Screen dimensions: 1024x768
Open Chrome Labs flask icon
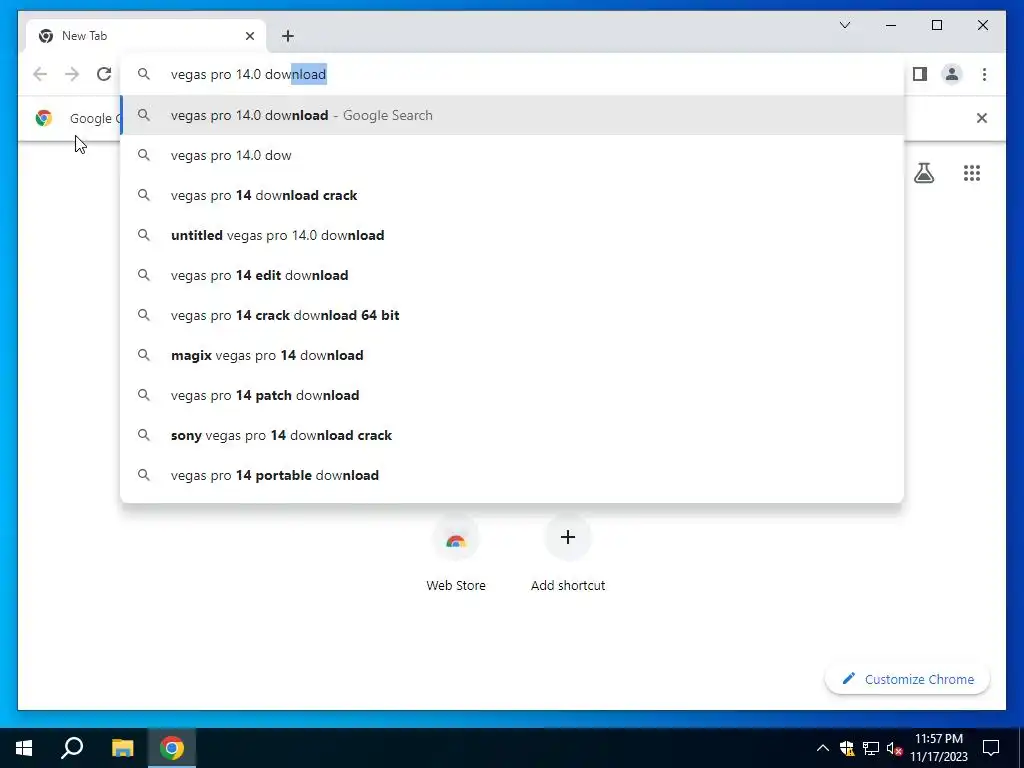(923, 172)
